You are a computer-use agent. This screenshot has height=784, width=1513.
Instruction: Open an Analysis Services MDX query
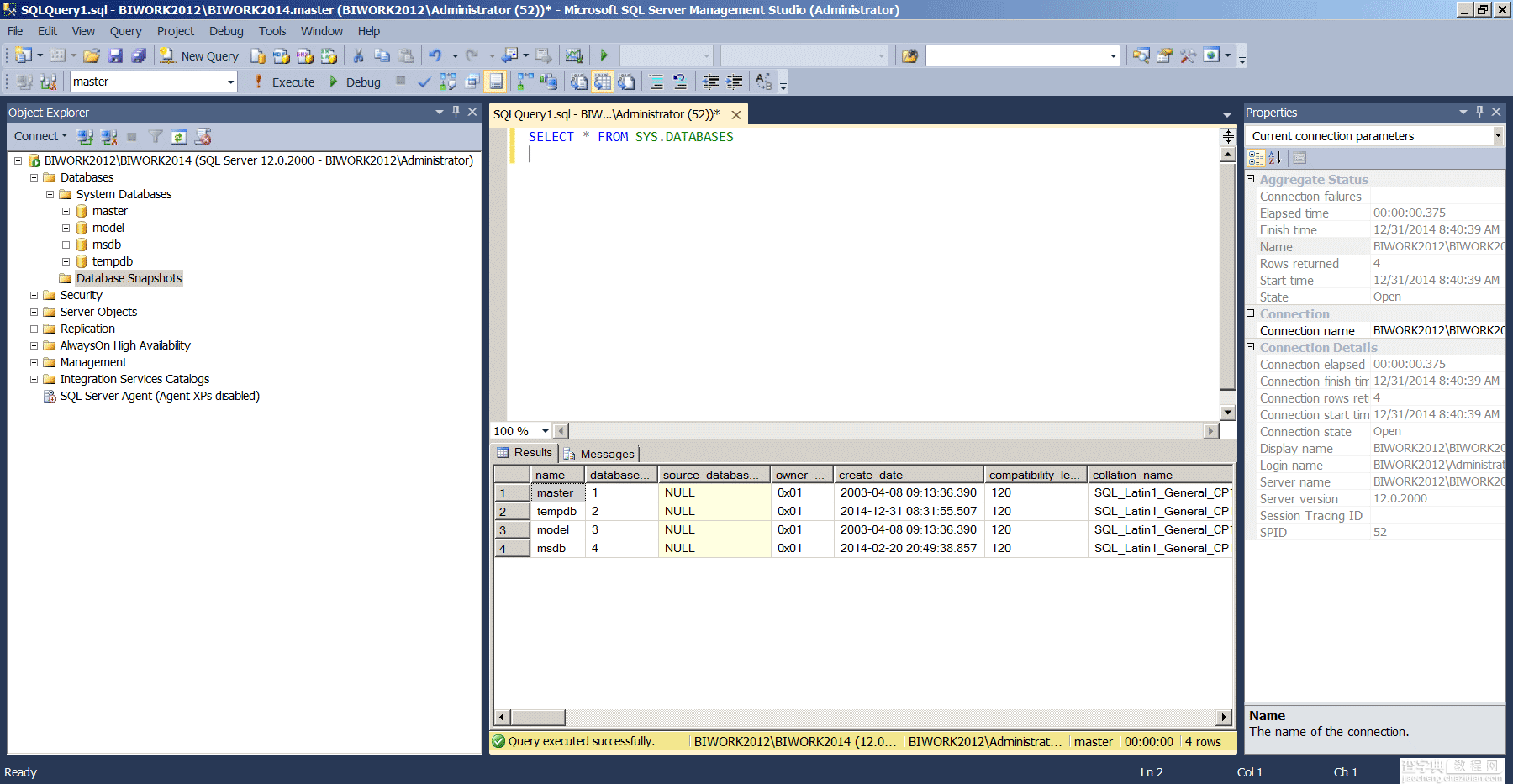[x=282, y=55]
